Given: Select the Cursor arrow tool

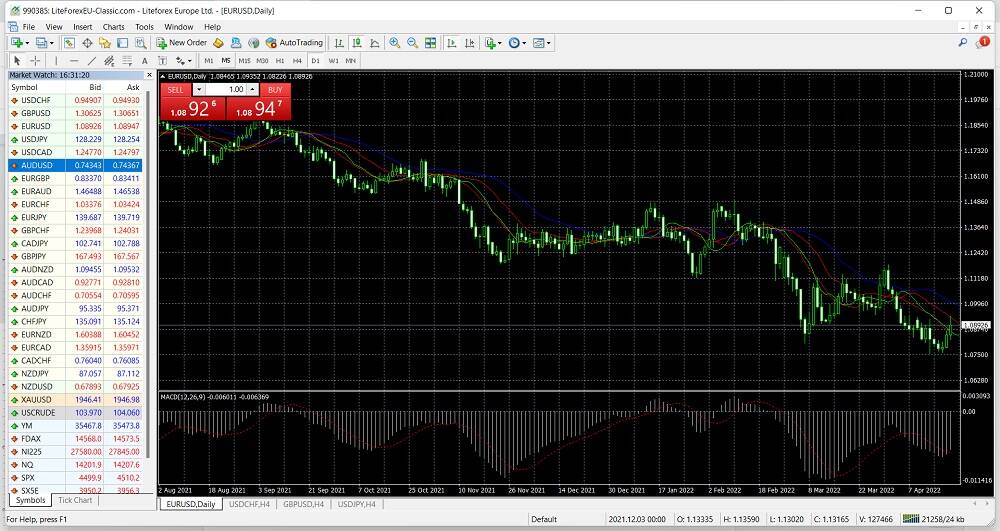Looking at the screenshot, I should 17,61.
